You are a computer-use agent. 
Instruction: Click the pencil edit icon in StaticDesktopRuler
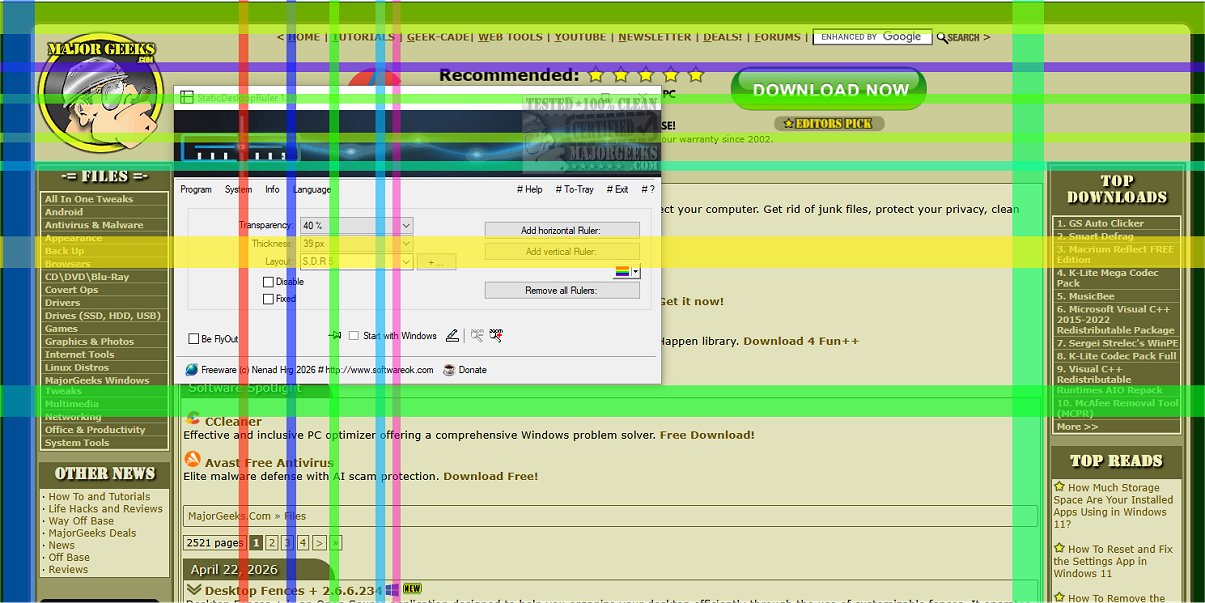452,336
